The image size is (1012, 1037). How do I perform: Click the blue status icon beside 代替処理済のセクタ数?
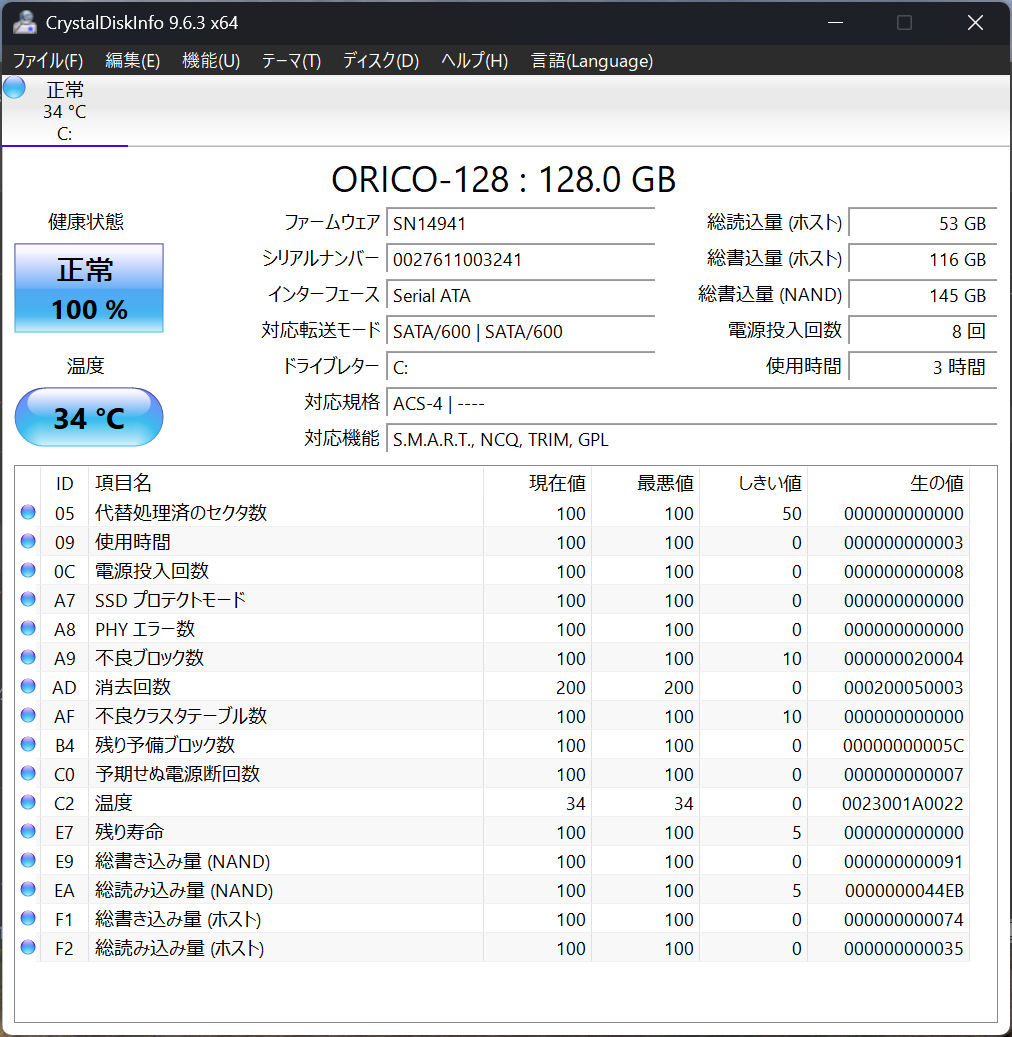point(29,513)
